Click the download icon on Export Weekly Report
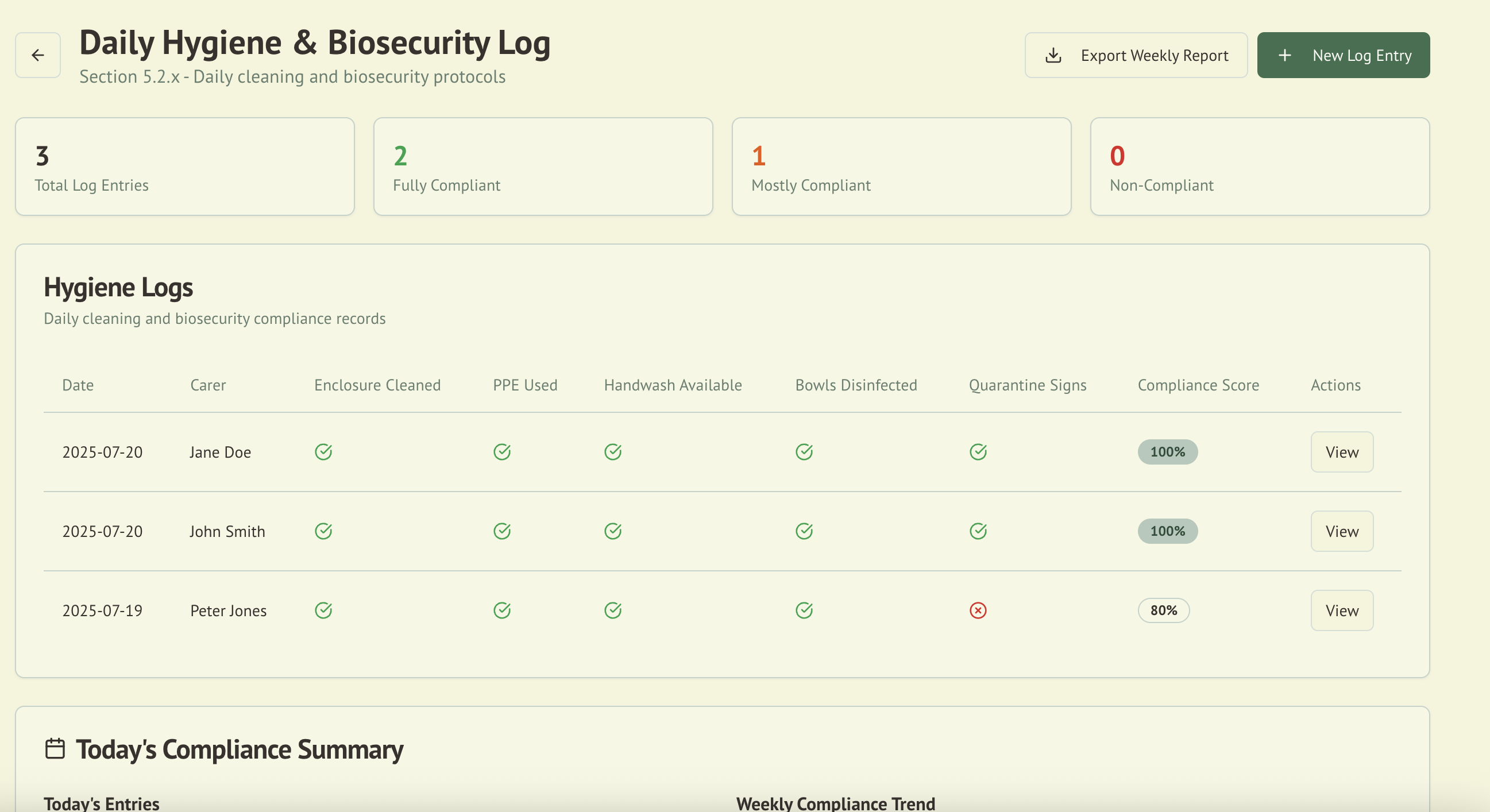This screenshot has height=812, width=1490. click(1054, 55)
